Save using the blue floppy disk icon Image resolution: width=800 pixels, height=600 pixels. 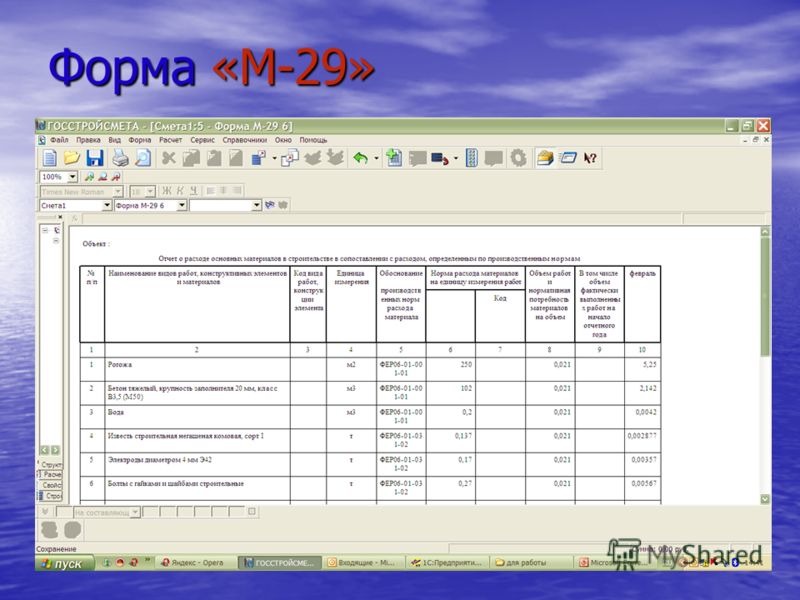(x=95, y=159)
